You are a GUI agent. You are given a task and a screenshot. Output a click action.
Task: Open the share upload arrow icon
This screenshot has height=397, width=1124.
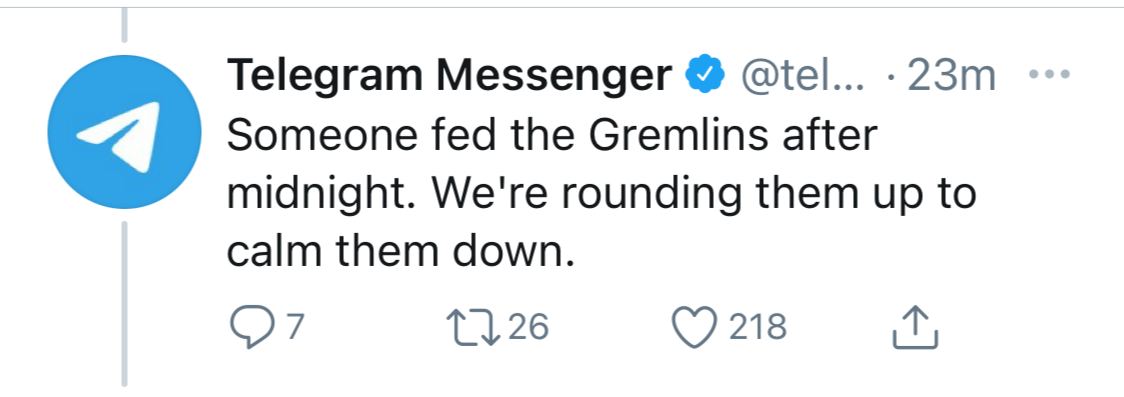915,328
